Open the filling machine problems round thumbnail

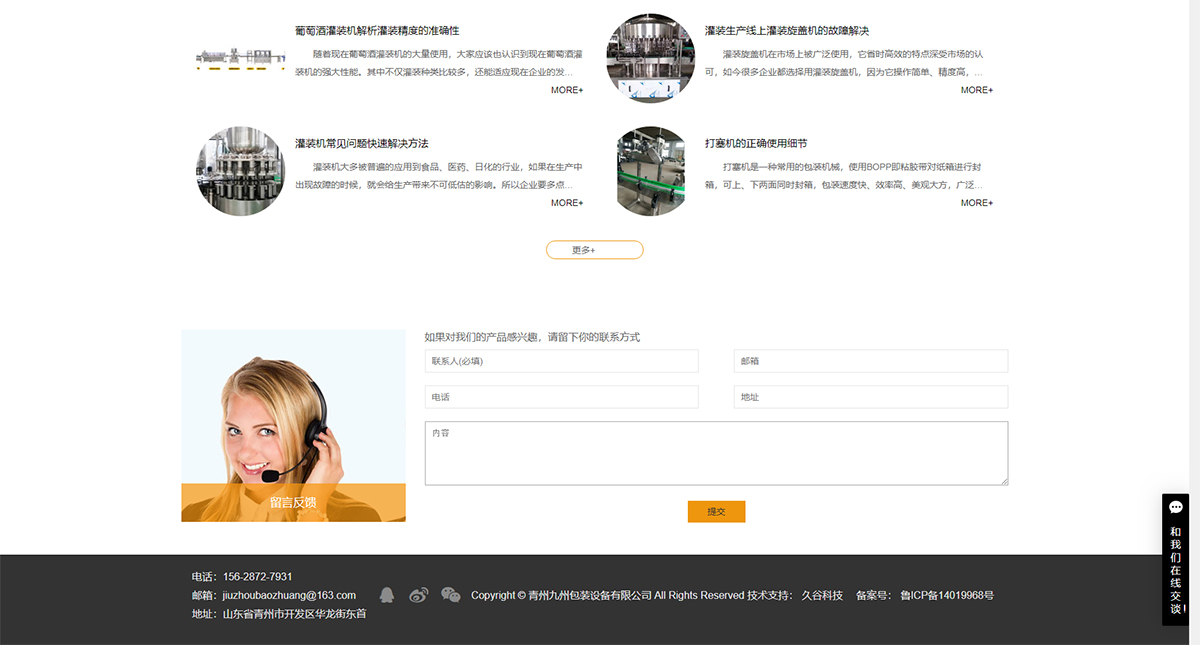[x=240, y=171]
